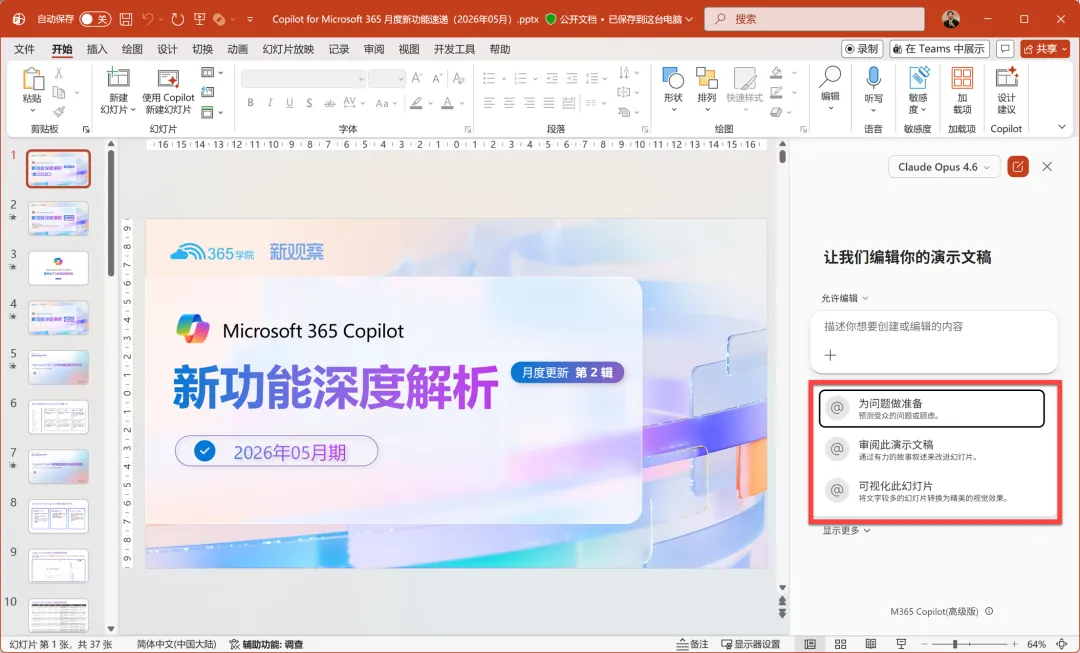Image resolution: width=1080 pixels, height=653 pixels.
Task: Click the shape fill paint bucket icon
Action: tap(776, 72)
